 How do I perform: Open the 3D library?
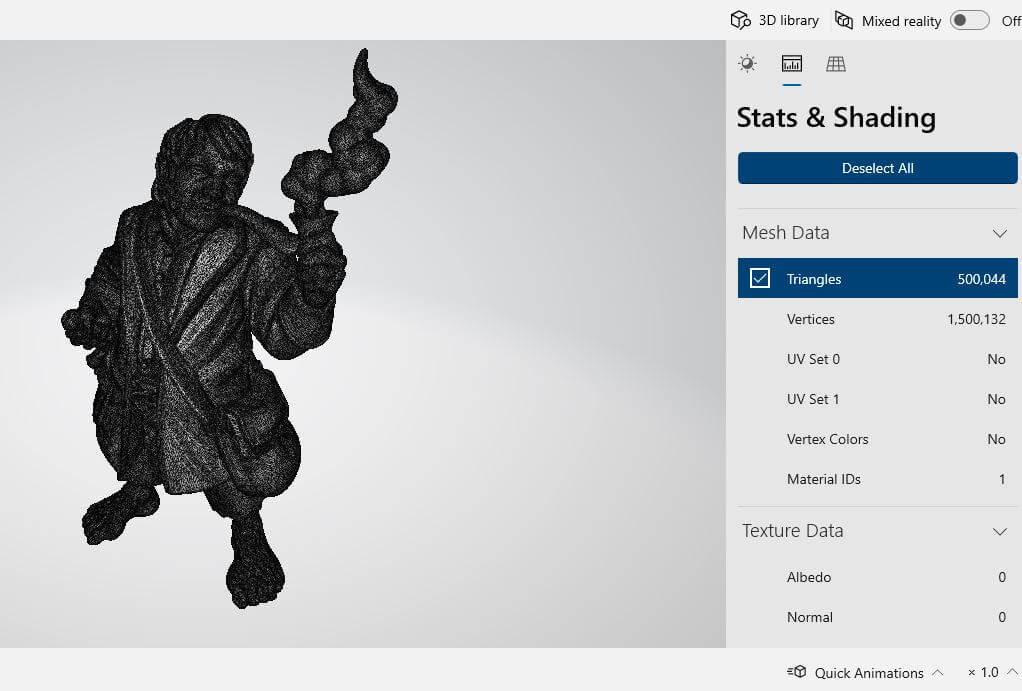774,20
